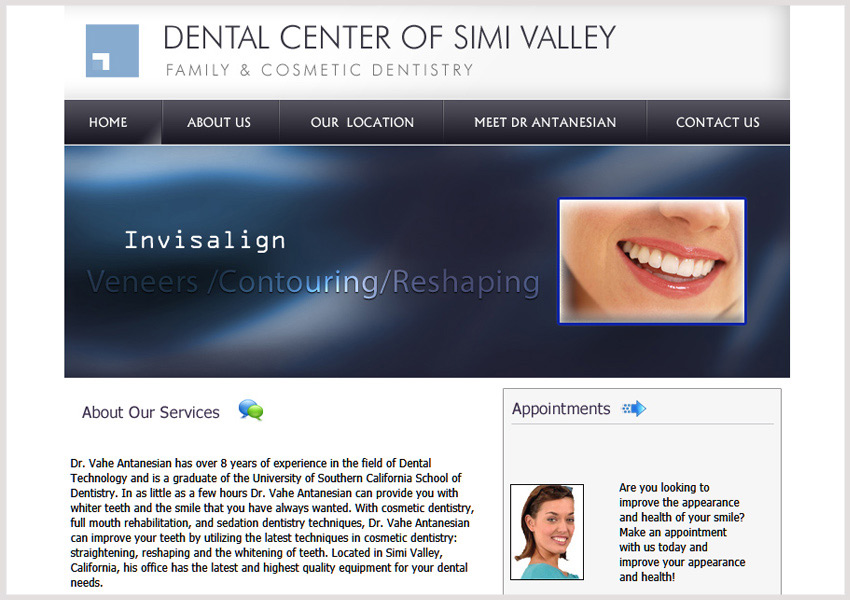Click the appointment invitation text paragraph
850x600 pixels.
click(682, 532)
